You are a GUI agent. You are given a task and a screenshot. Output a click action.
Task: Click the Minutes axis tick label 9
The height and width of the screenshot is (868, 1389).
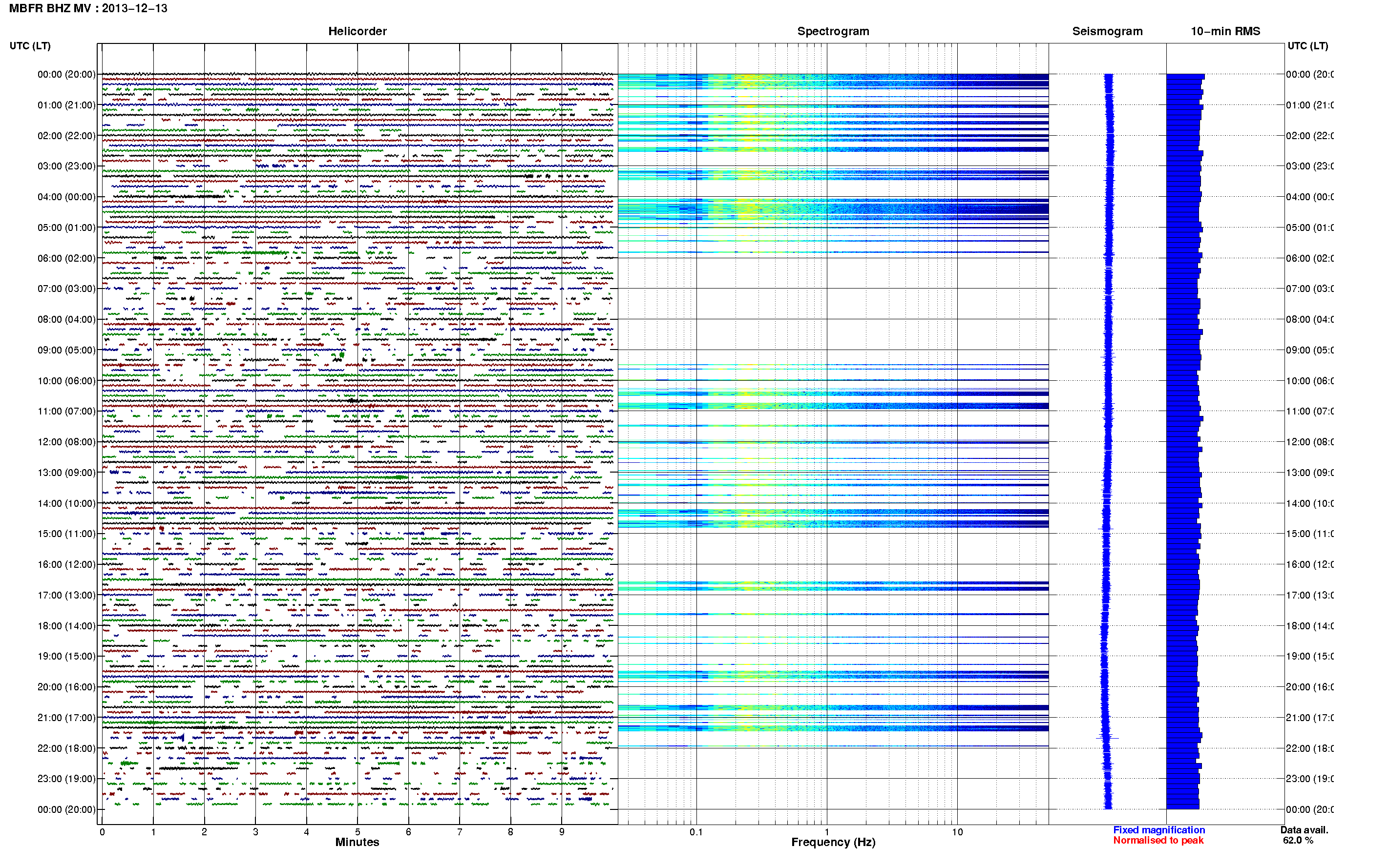coord(562,832)
